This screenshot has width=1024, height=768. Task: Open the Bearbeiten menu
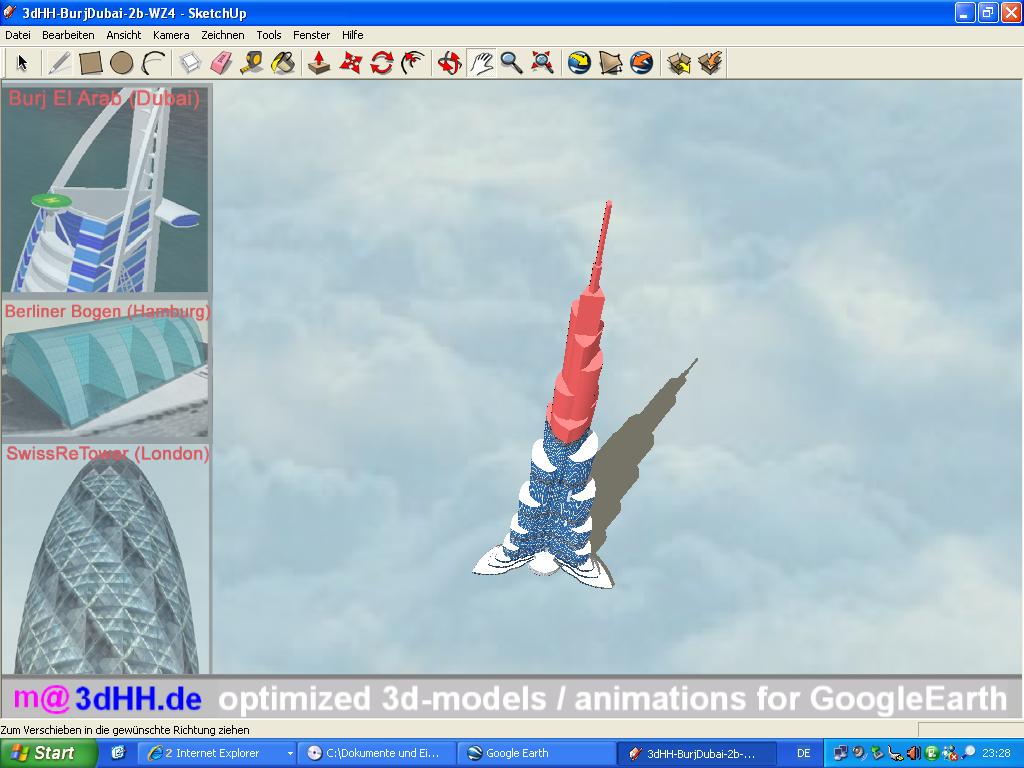coord(68,35)
